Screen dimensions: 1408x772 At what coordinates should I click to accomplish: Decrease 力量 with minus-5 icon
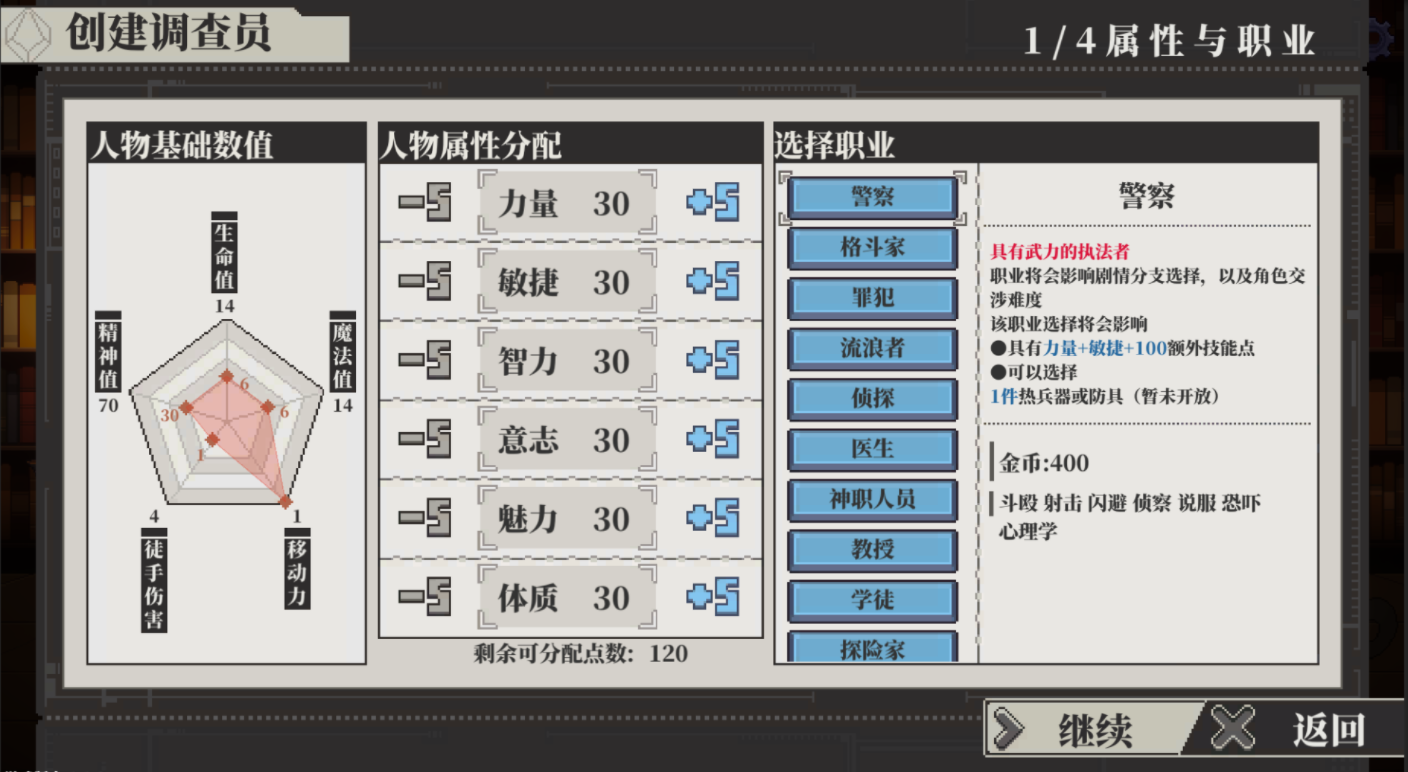coord(425,203)
